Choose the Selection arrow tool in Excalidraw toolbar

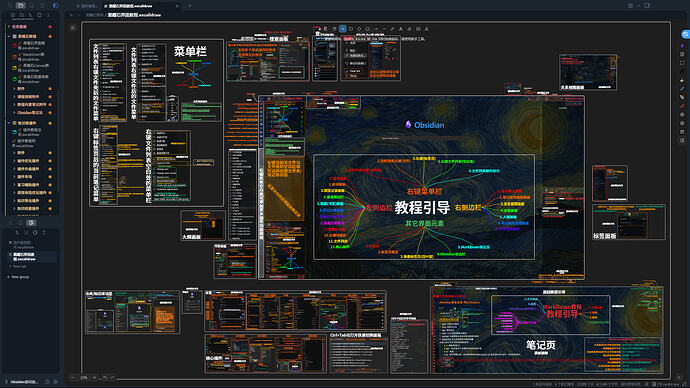pyautogui.click(x=343, y=29)
